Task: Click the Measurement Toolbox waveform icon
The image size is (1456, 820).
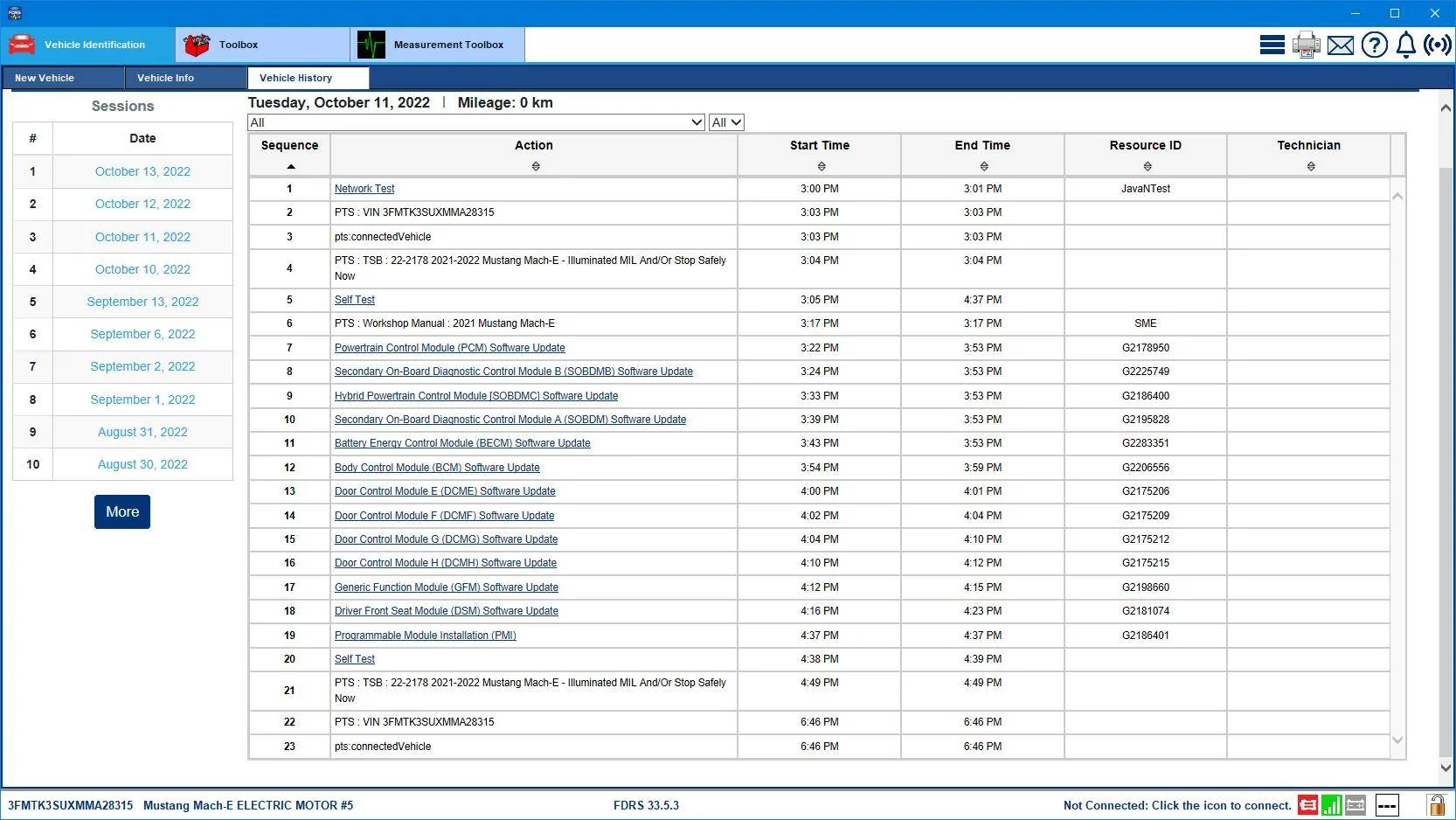Action: [371, 45]
